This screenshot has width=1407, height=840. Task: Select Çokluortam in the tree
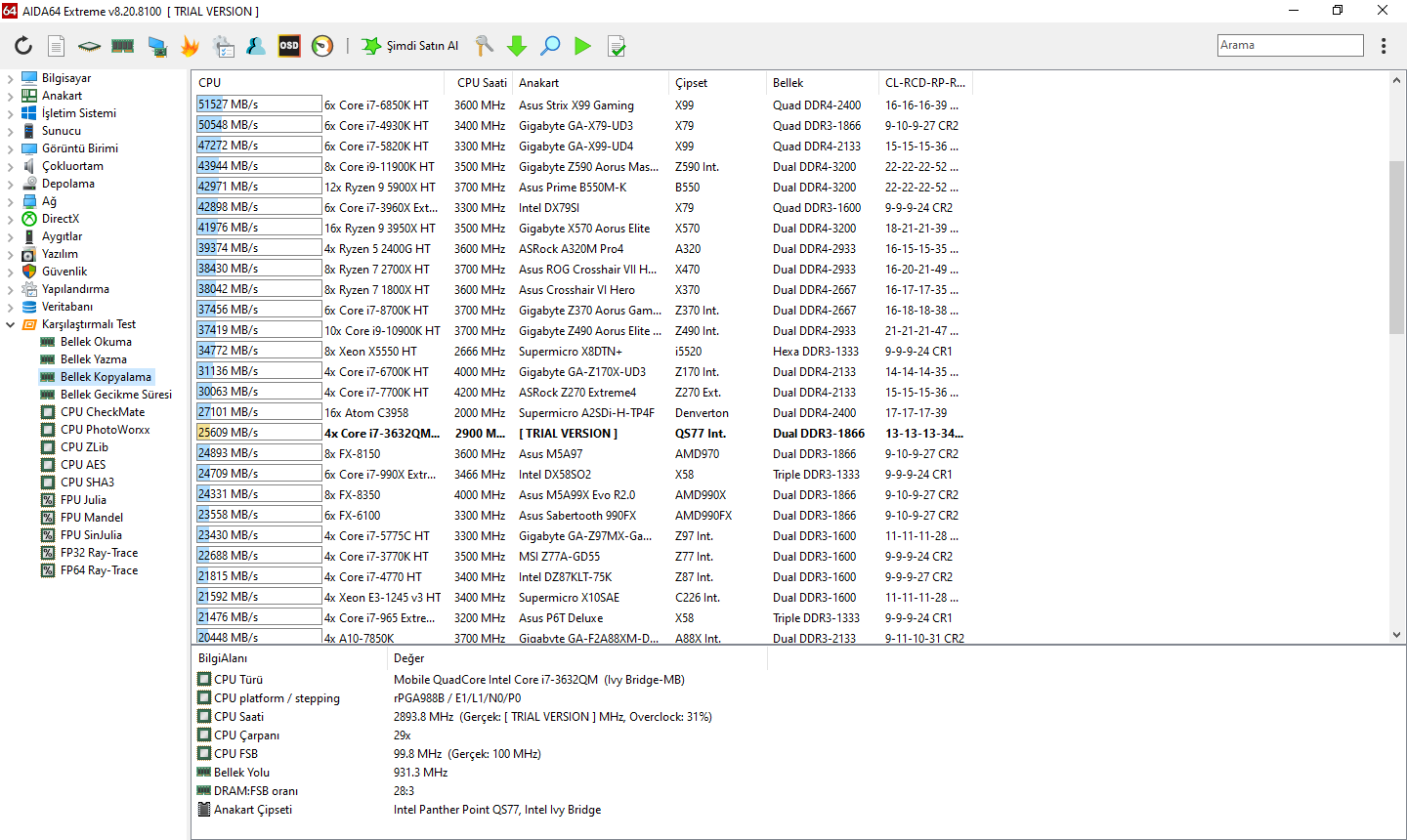[72, 166]
